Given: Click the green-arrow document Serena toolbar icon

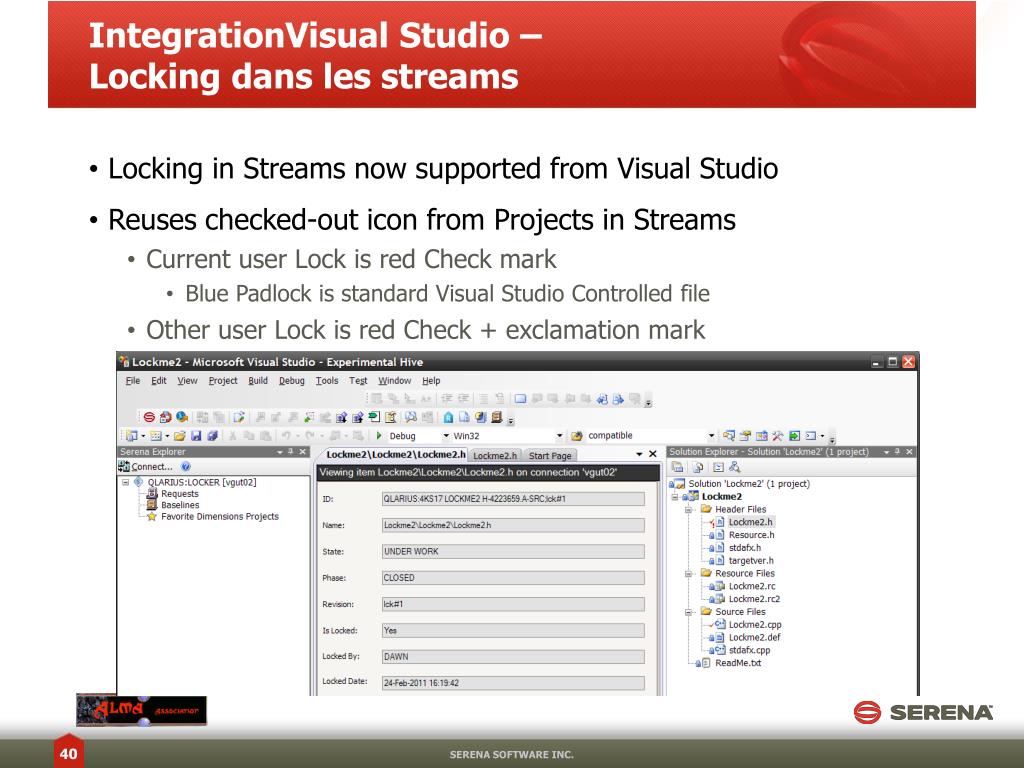Looking at the screenshot, I should click(374, 417).
